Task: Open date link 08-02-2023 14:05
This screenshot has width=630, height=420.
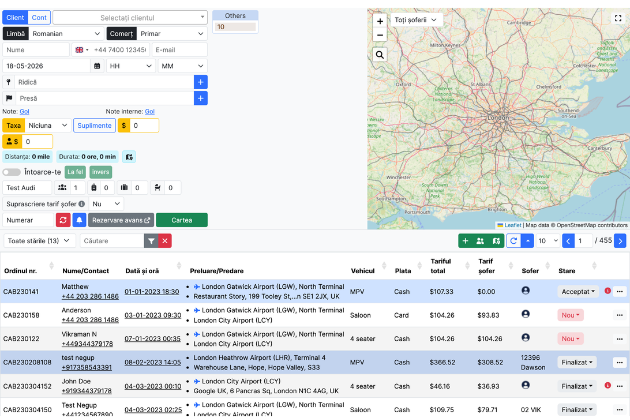Action: click(x=153, y=363)
